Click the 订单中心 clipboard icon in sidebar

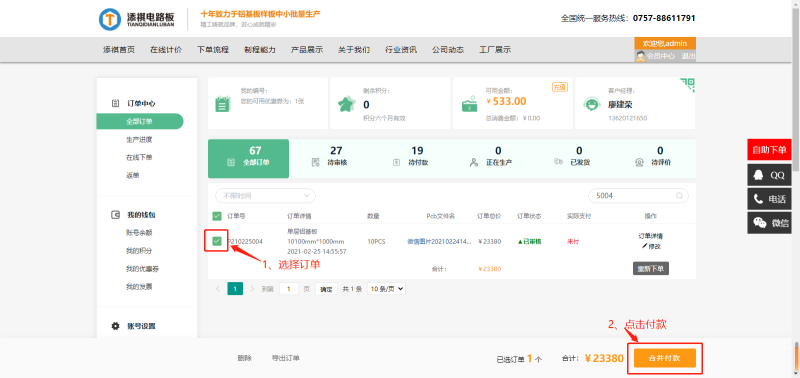point(115,103)
